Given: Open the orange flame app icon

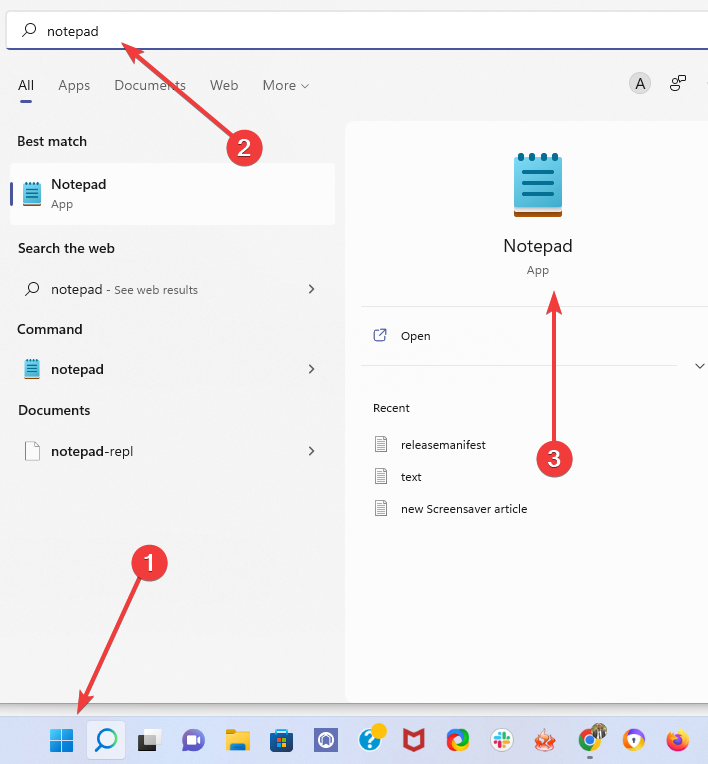Looking at the screenshot, I should pos(545,741).
